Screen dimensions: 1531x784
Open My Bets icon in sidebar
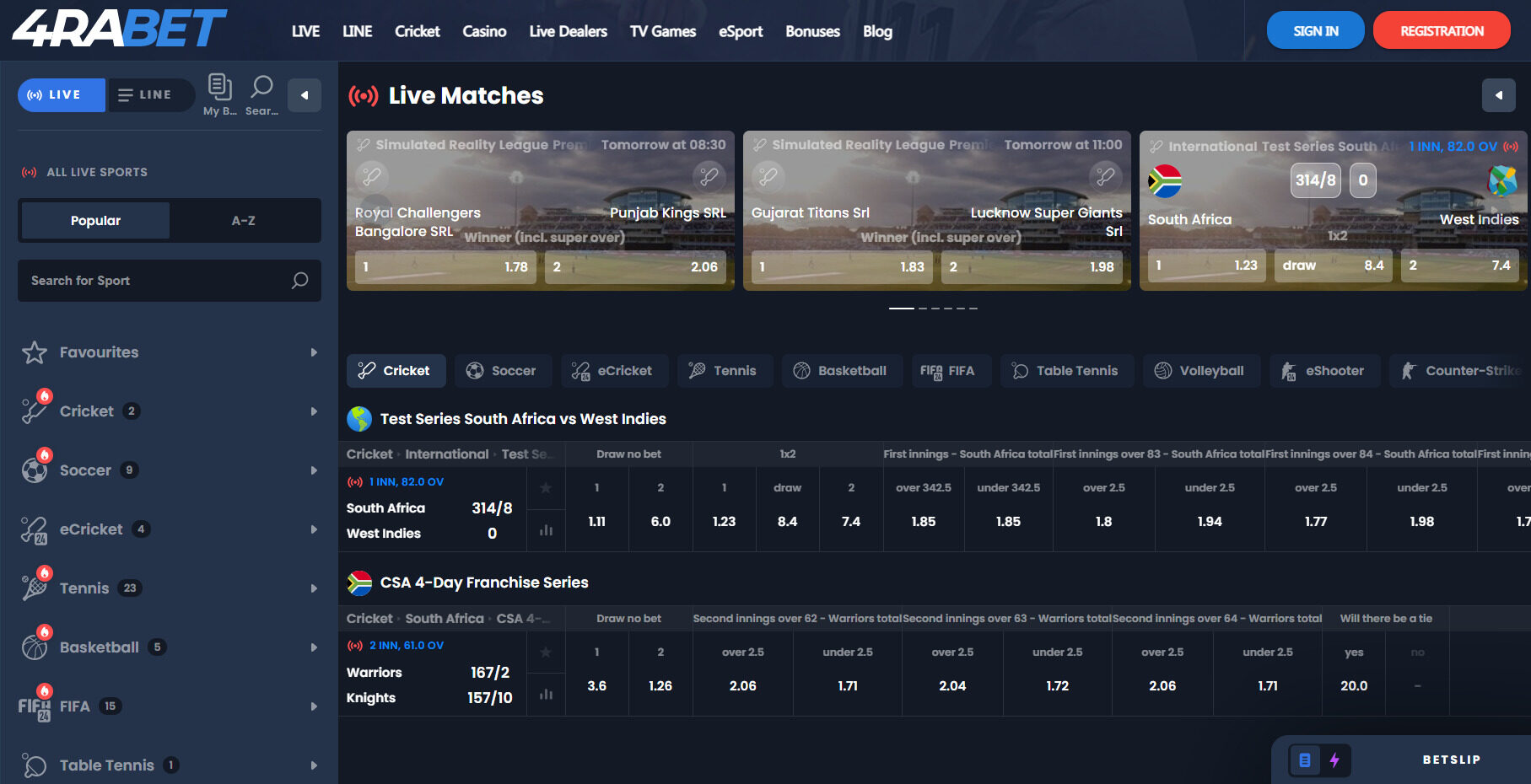tap(220, 94)
